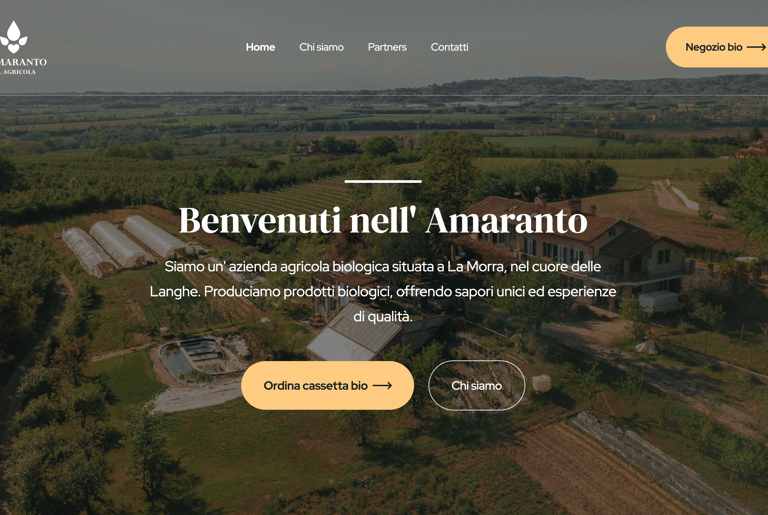Screen dimensions: 768x515
Task: Click the horizontal divider line under header
Action: click(384, 95)
